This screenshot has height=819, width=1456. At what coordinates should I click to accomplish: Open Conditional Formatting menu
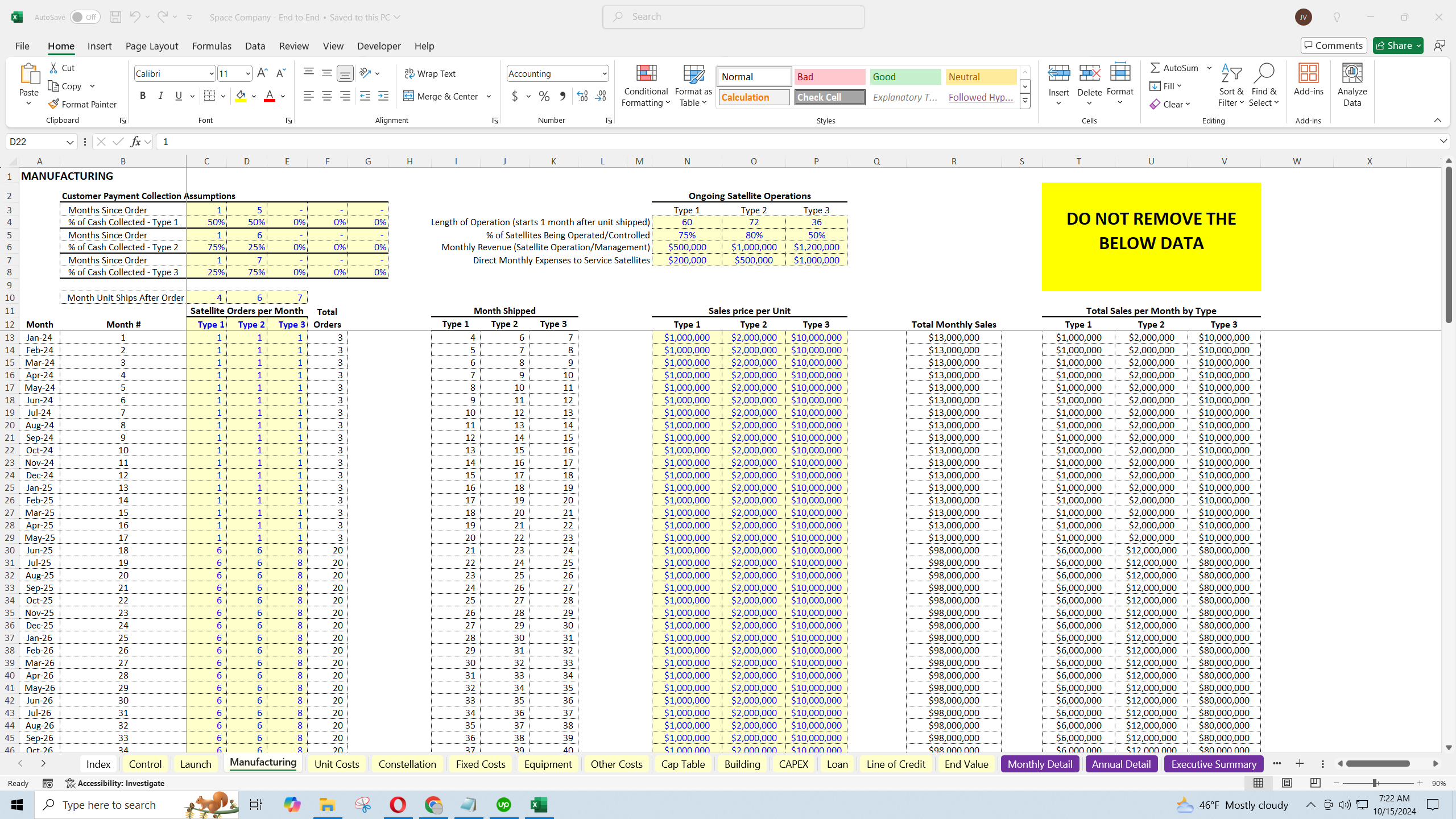(x=646, y=85)
